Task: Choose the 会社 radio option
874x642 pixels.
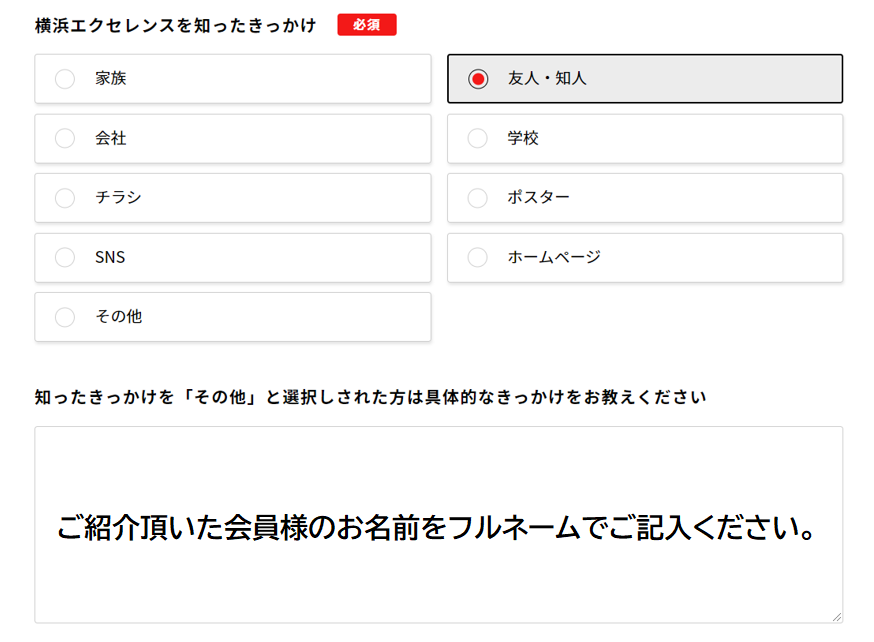Action: point(65,139)
